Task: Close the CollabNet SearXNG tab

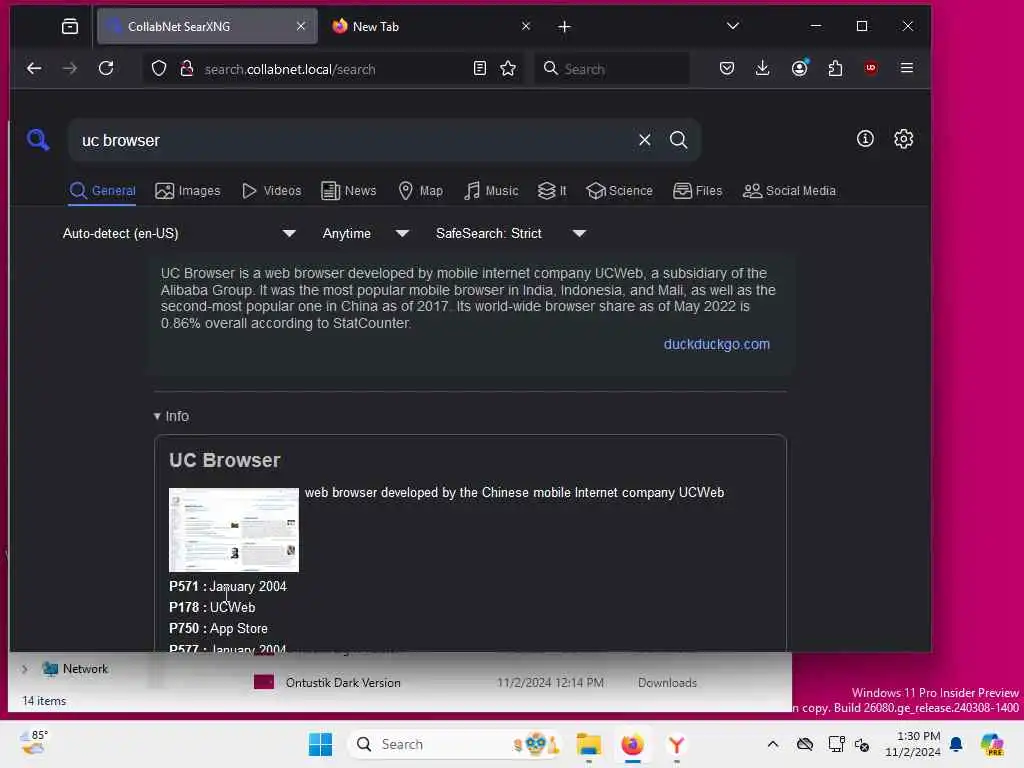Action: point(300,26)
